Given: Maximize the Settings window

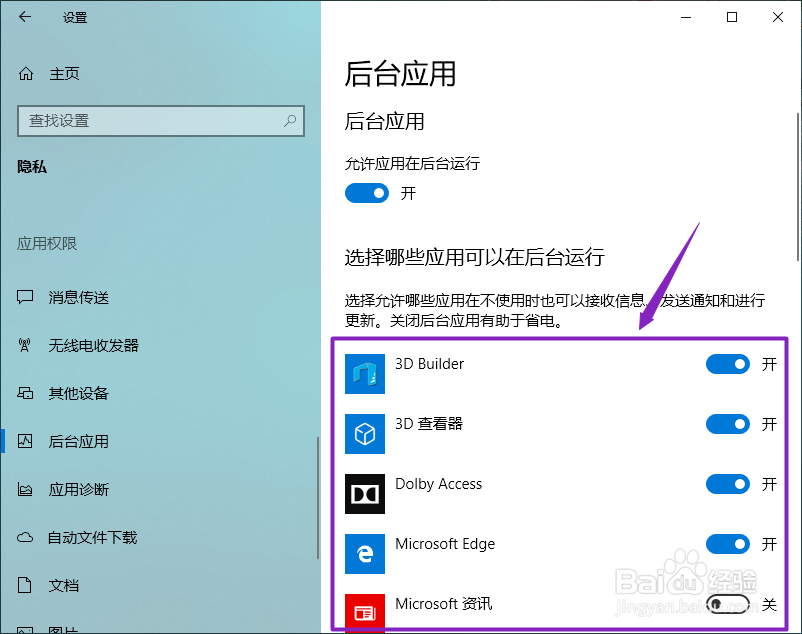Looking at the screenshot, I should tap(732, 17).
